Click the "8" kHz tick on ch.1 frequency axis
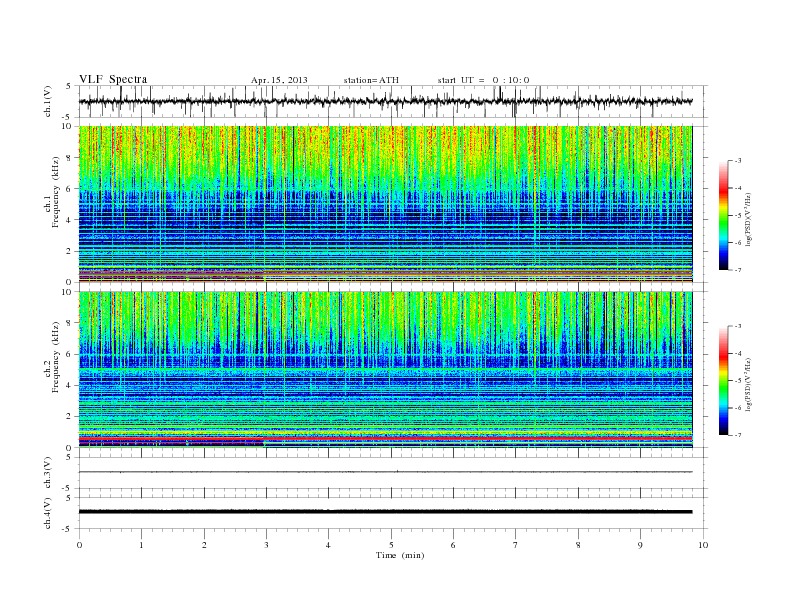This screenshot has width=792, height=612. 69,157
